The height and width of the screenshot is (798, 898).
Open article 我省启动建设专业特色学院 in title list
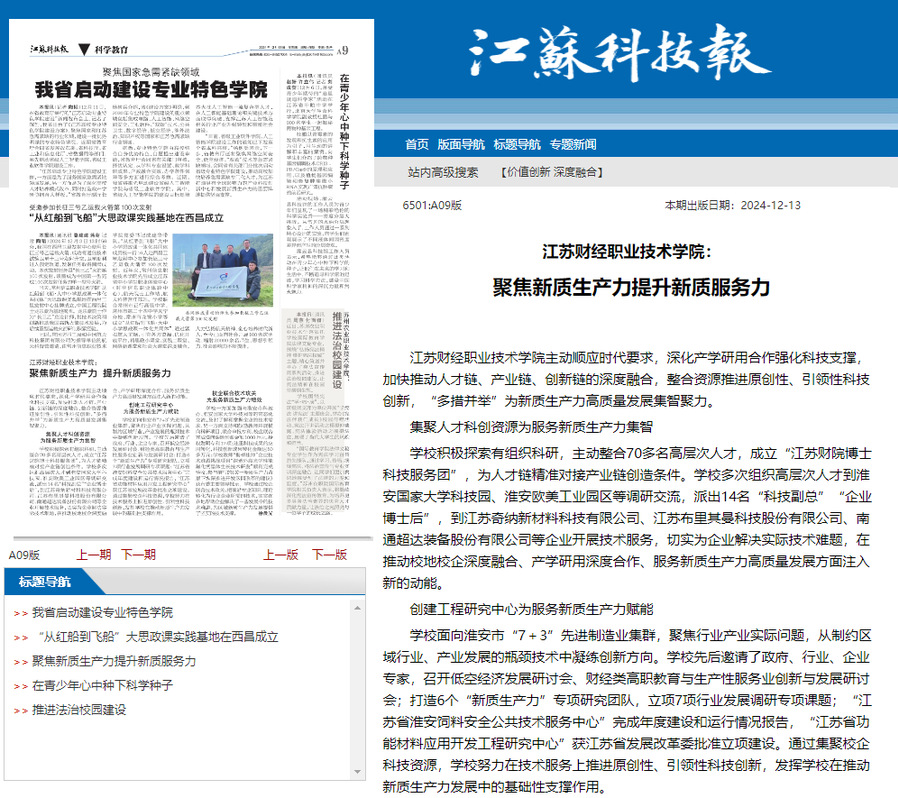(103, 612)
